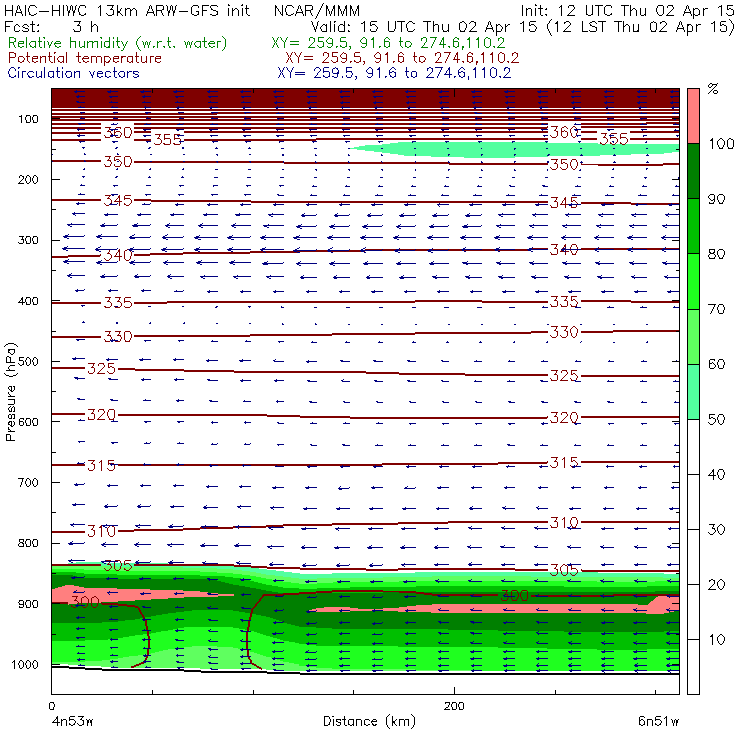Click the 50 value label beside the colorbar

point(716,420)
